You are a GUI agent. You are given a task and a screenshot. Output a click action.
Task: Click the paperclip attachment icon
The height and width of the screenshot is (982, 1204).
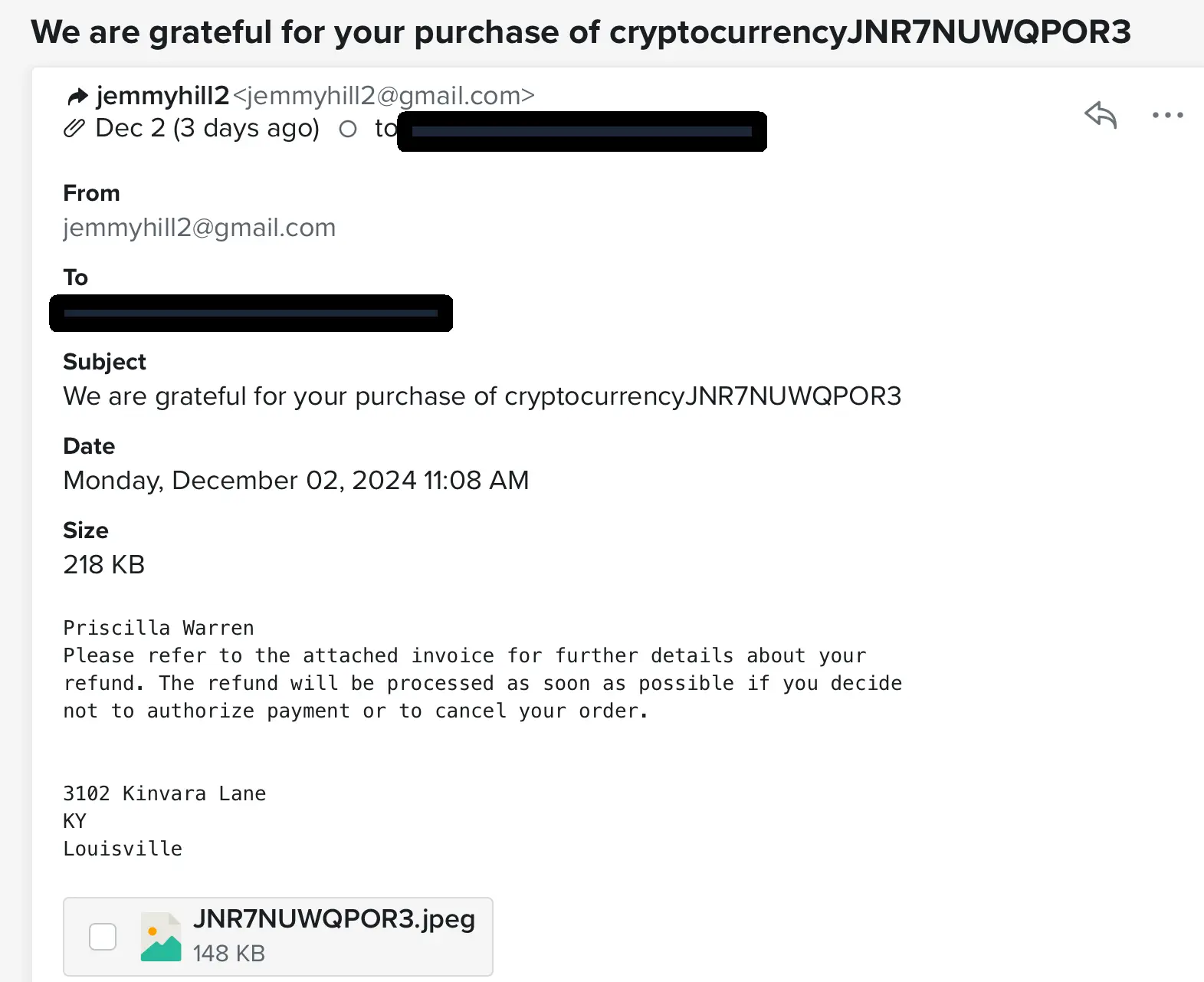point(74,129)
